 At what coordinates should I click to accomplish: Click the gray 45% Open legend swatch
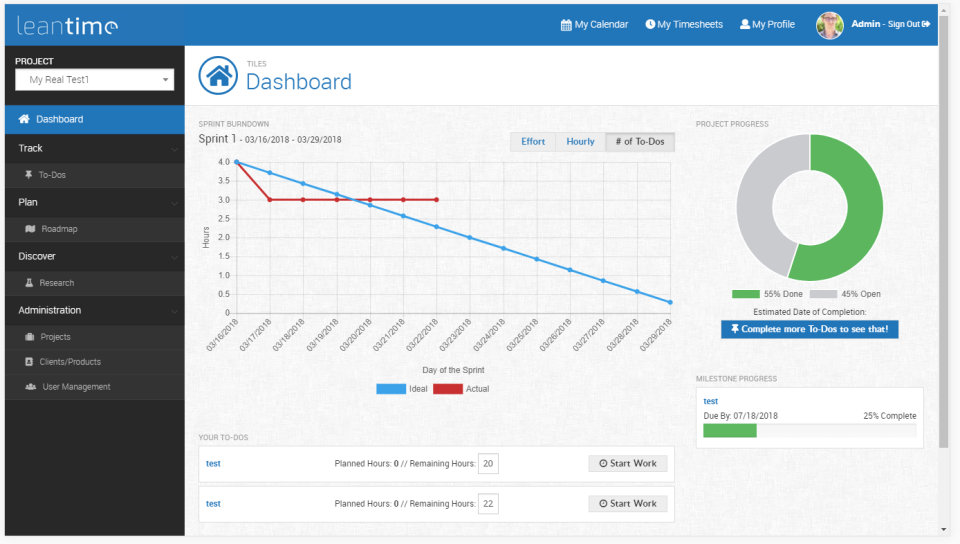click(823, 294)
